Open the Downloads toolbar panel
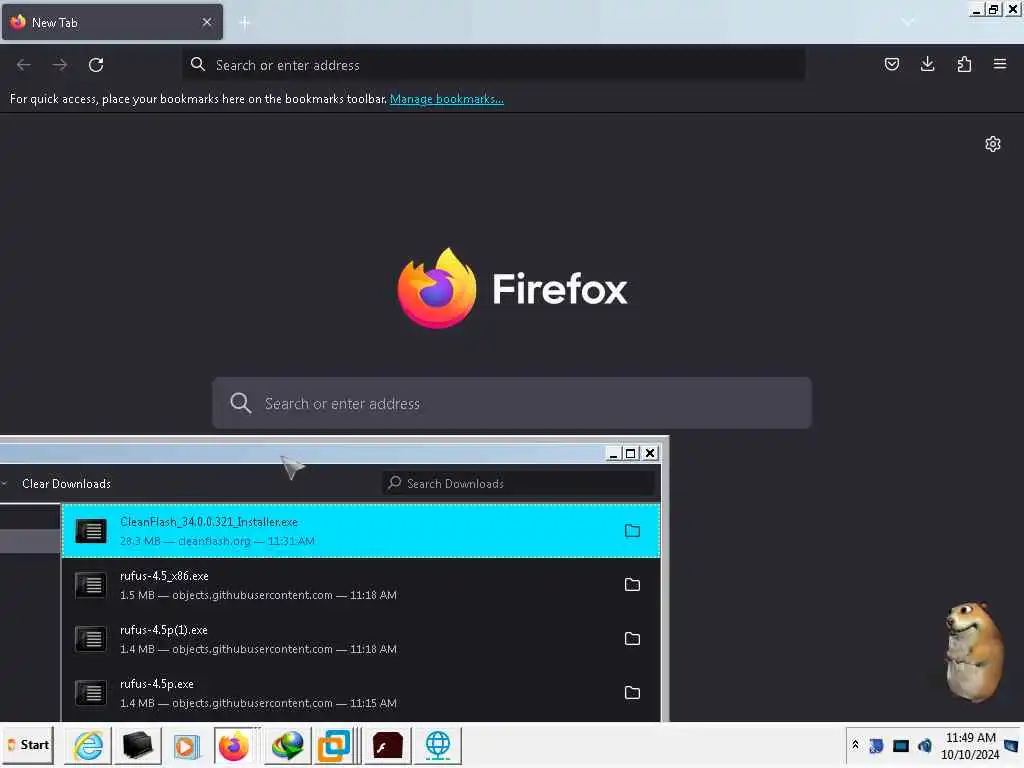Viewport: 1024px width, 768px height. [927, 64]
